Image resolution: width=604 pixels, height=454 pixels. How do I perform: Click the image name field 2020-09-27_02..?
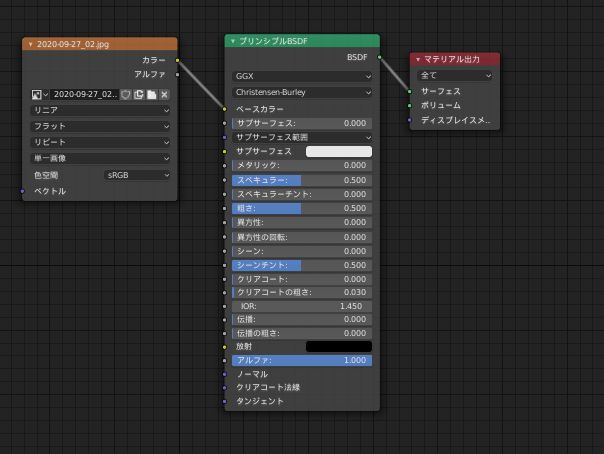click(84, 94)
